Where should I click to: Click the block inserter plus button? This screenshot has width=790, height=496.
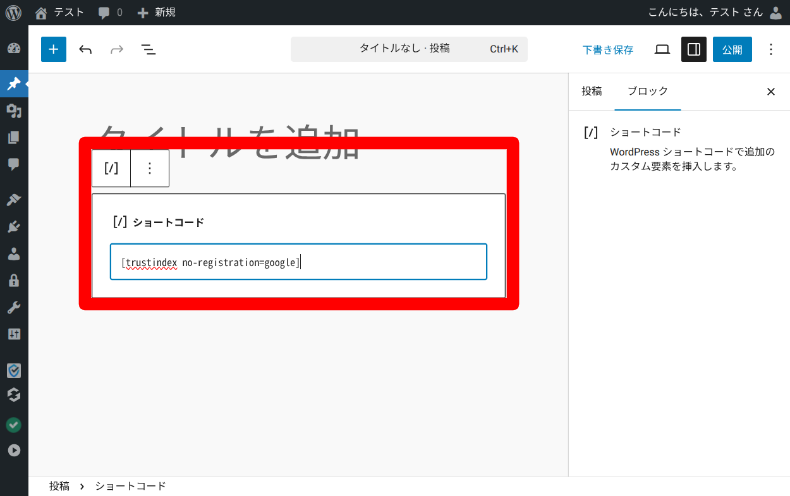click(x=53, y=49)
